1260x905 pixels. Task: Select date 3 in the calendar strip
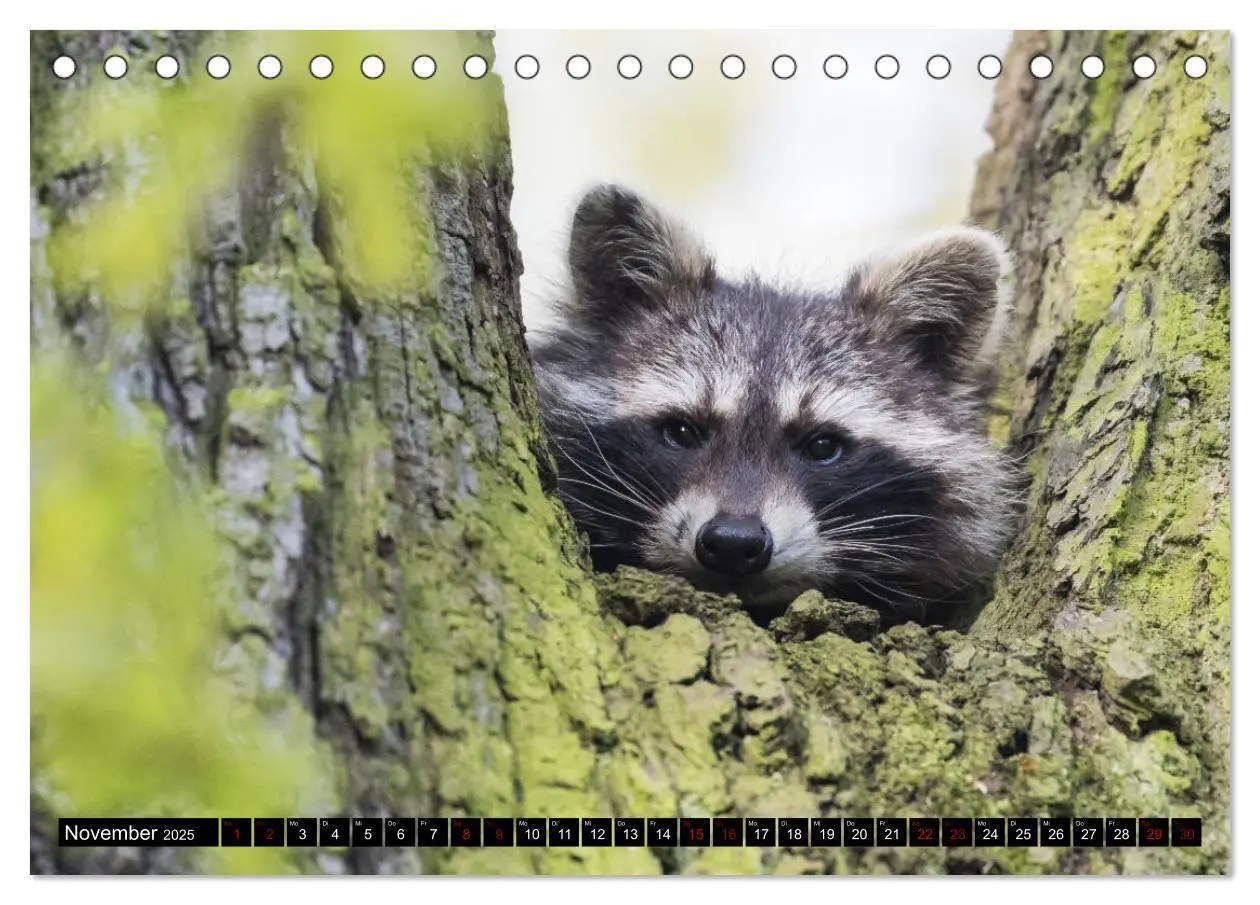click(x=302, y=833)
